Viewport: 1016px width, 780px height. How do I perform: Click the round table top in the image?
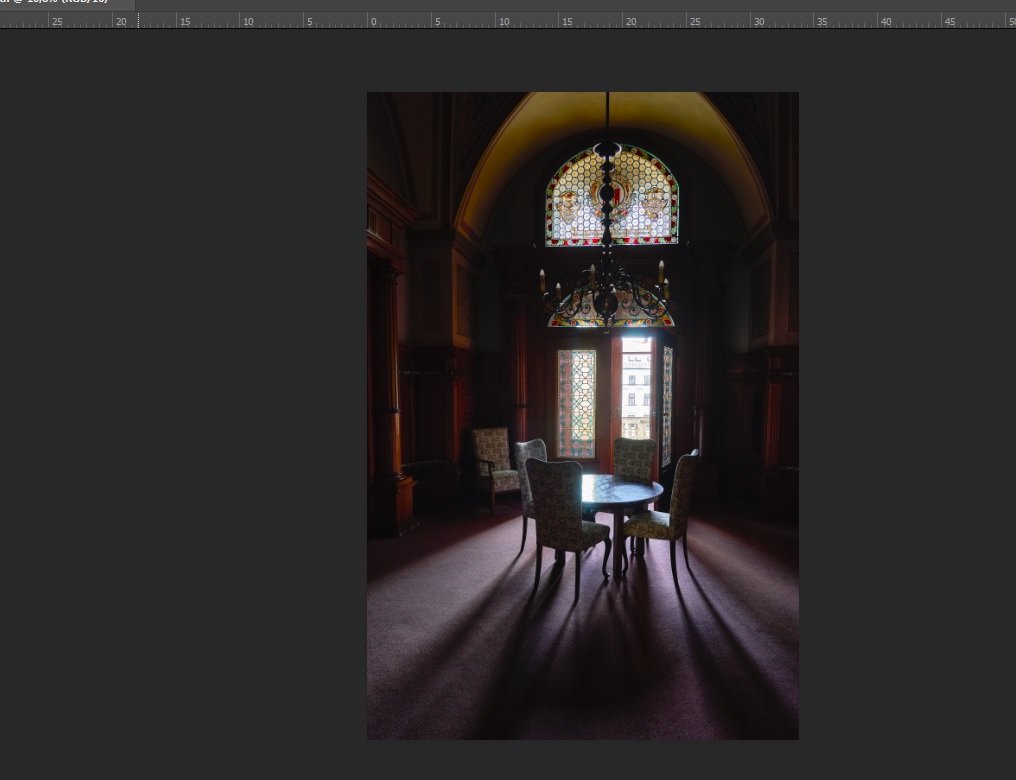(620, 491)
